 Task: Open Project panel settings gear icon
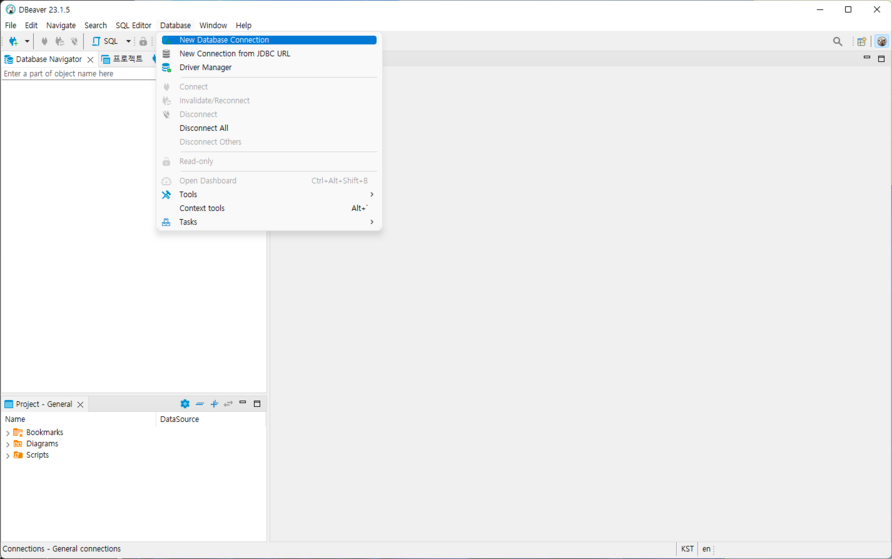185,404
